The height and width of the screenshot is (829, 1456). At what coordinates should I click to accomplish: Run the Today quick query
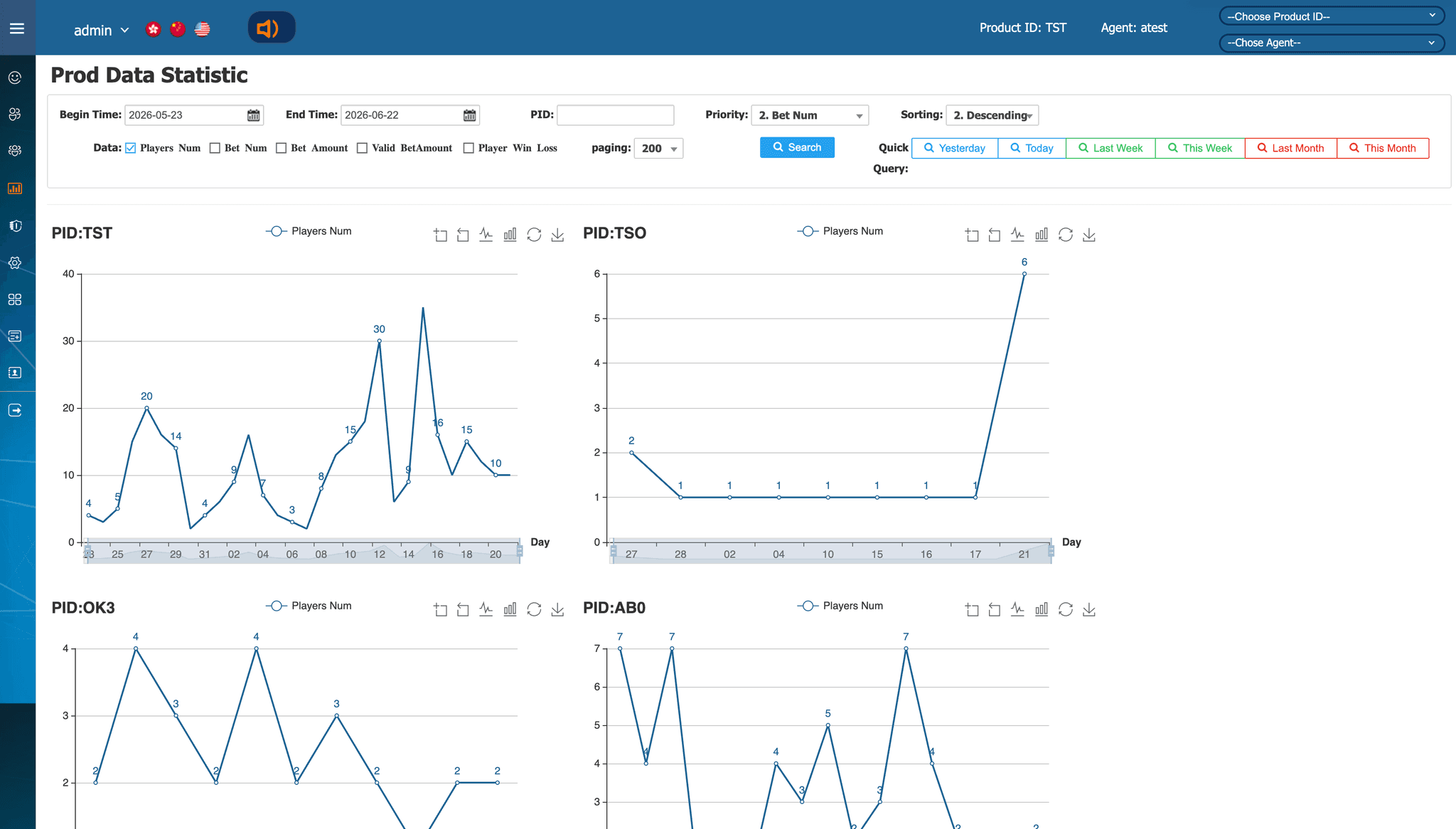[1032, 148]
